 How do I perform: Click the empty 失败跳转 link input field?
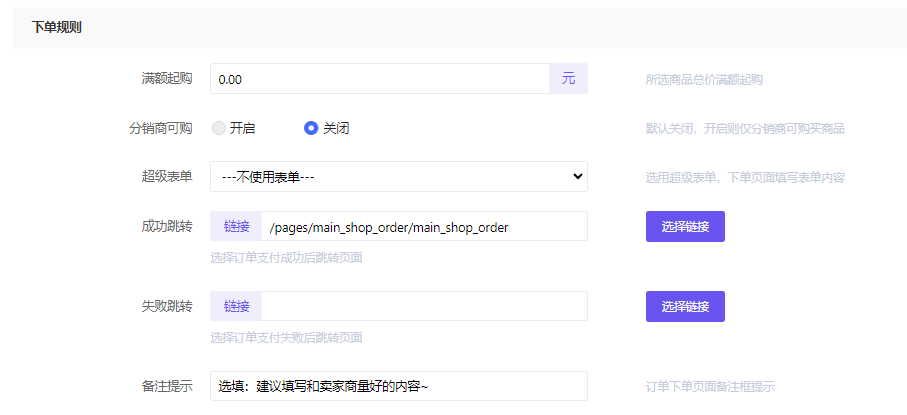(424, 306)
